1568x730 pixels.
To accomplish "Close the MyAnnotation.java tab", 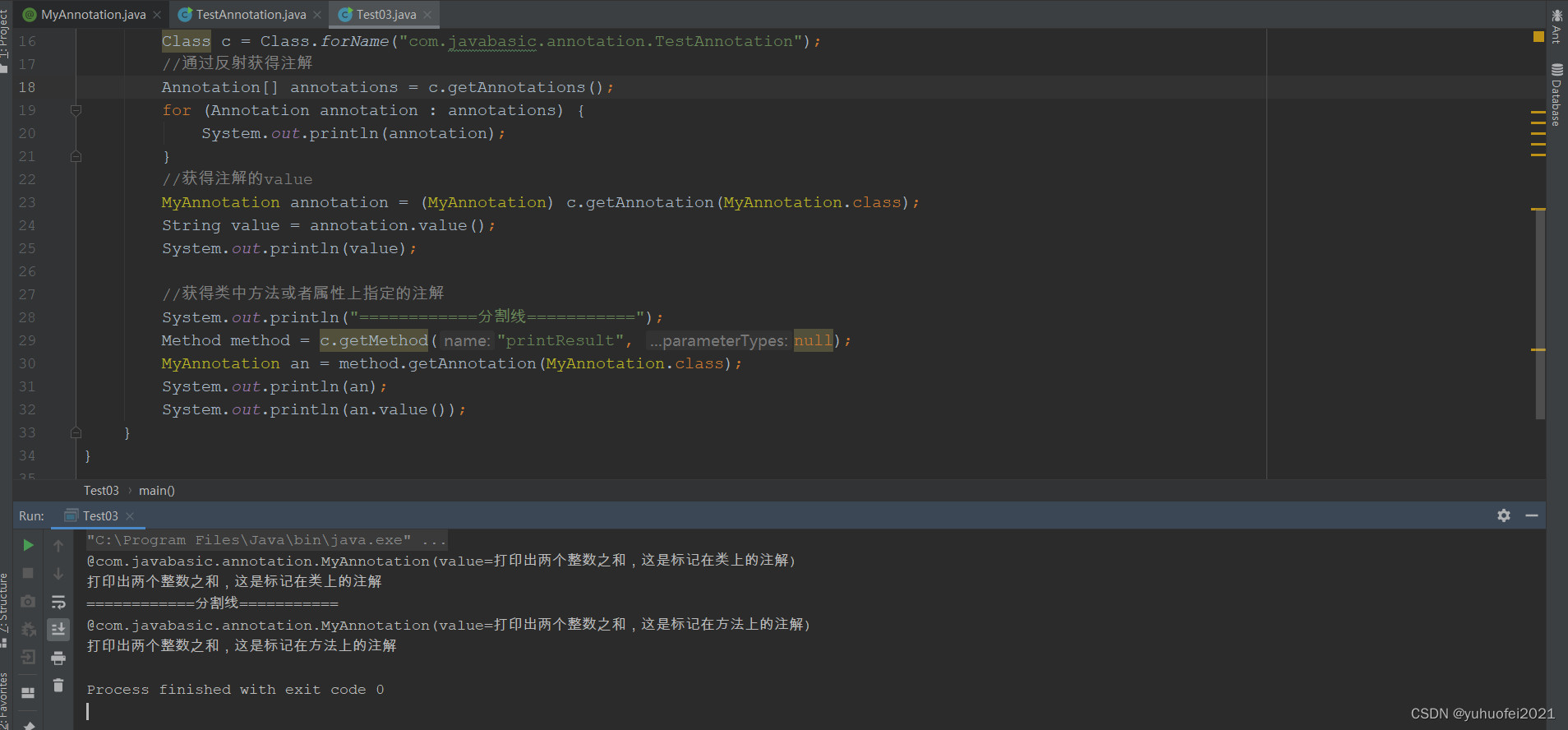I will 157,15.
